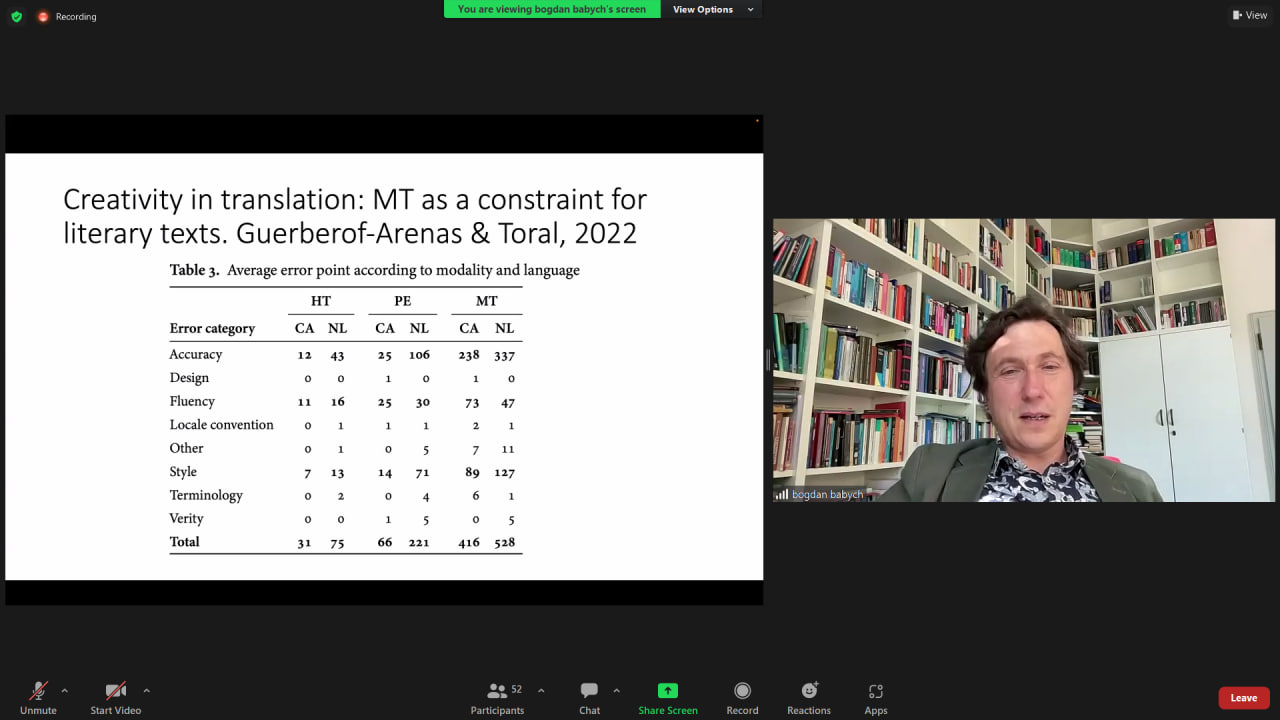Open the Chat panel
The width and height of the screenshot is (1280, 720).
pyautogui.click(x=589, y=697)
